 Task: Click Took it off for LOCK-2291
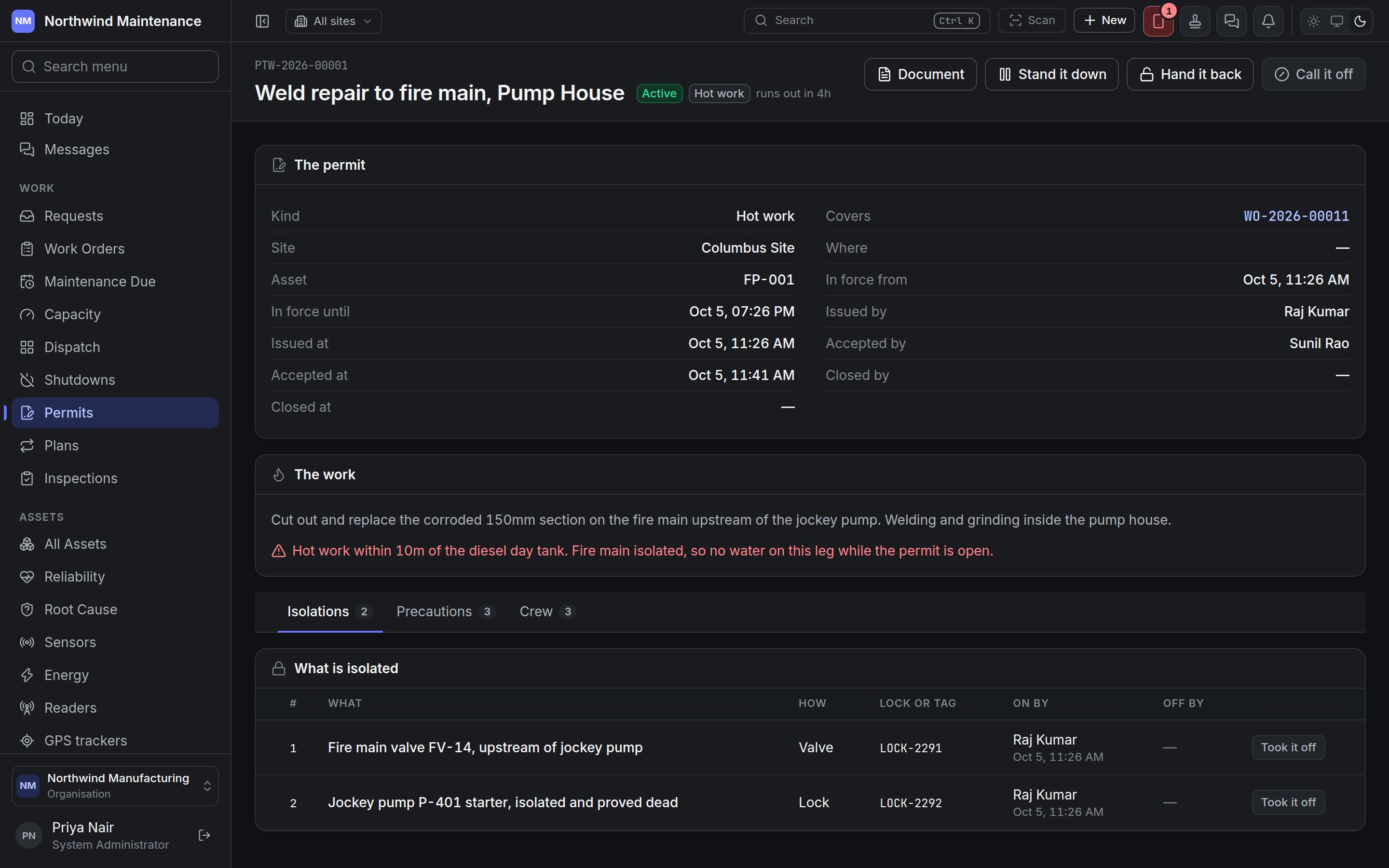[x=1288, y=747]
